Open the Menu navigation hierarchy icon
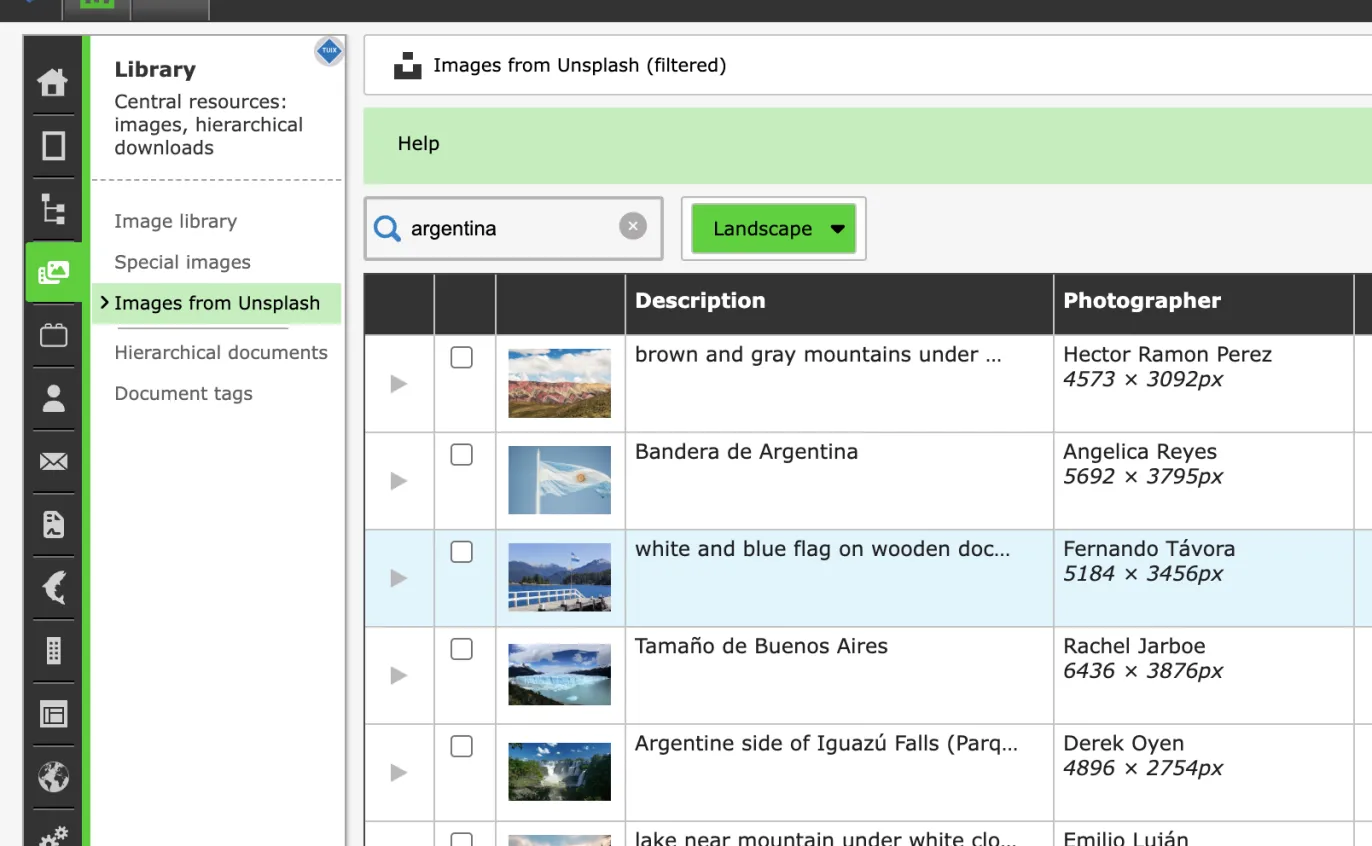Image resolution: width=1372 pixels, height=846 pixels. pyautogui.click(x=53, y=209)
